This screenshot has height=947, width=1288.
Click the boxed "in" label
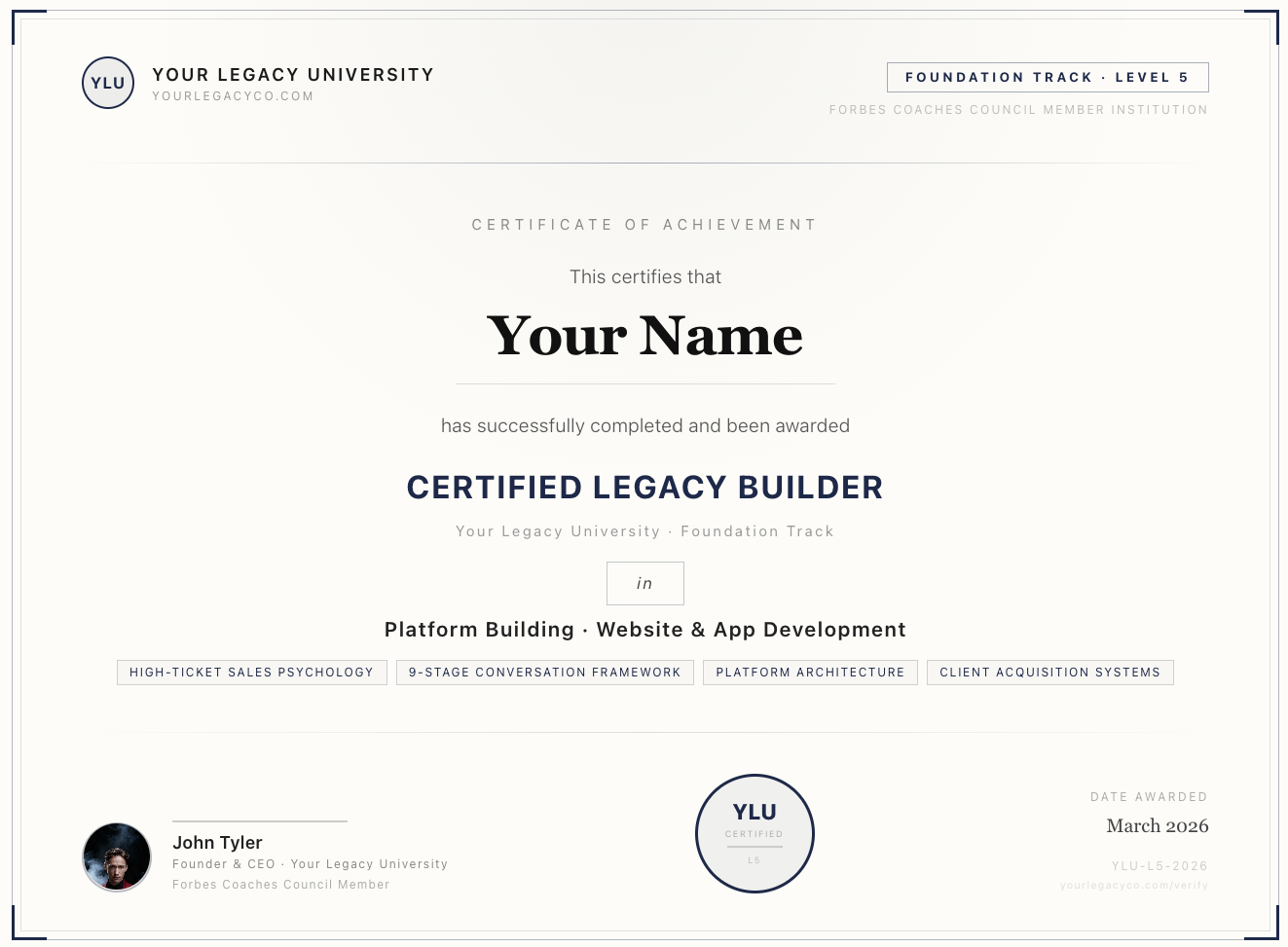pyautogui.click(x=645, y=583)
